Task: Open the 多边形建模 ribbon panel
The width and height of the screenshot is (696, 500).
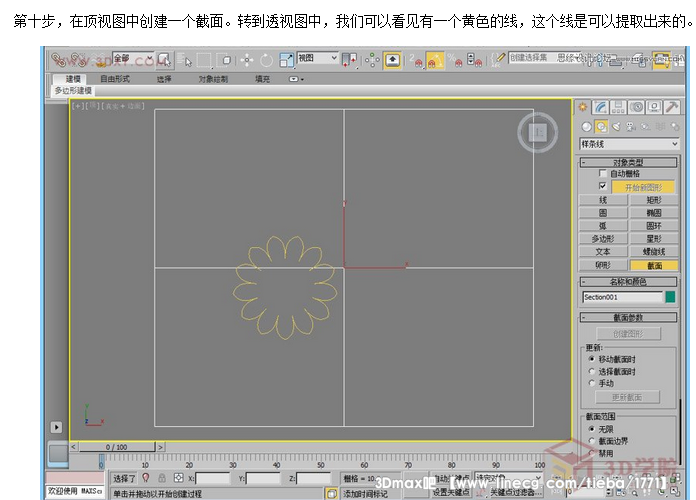Action: pyautogui.click(x=73, y=91)
